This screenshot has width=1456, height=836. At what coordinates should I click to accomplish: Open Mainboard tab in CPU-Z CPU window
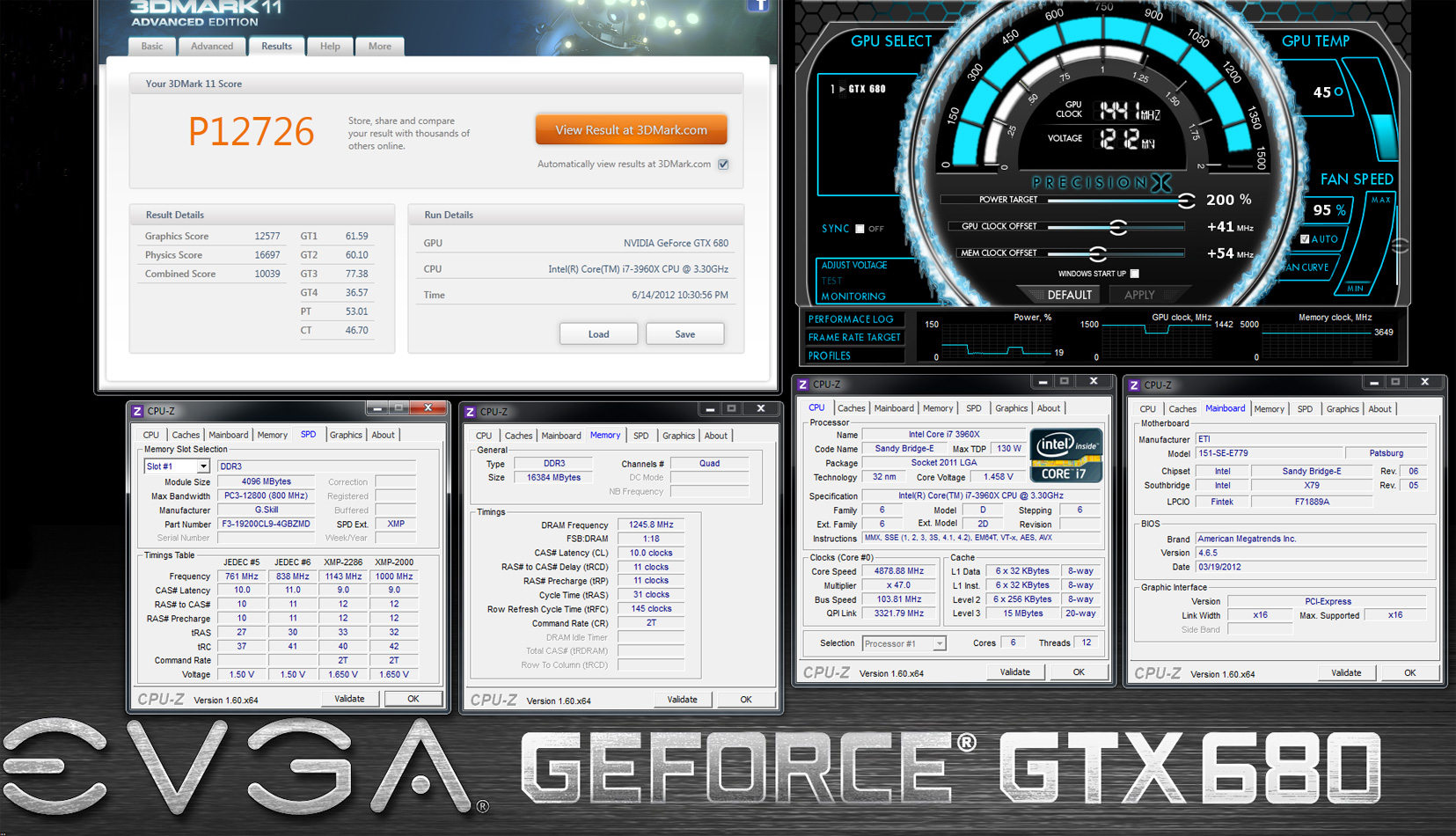[894, 408]
